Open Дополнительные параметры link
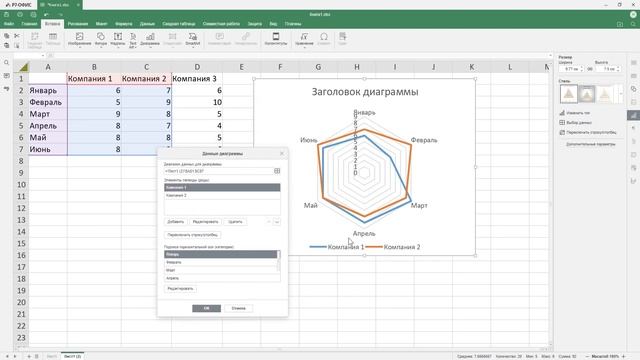The height and width of the screenshot is (360, 640). [x=591, y=144]
